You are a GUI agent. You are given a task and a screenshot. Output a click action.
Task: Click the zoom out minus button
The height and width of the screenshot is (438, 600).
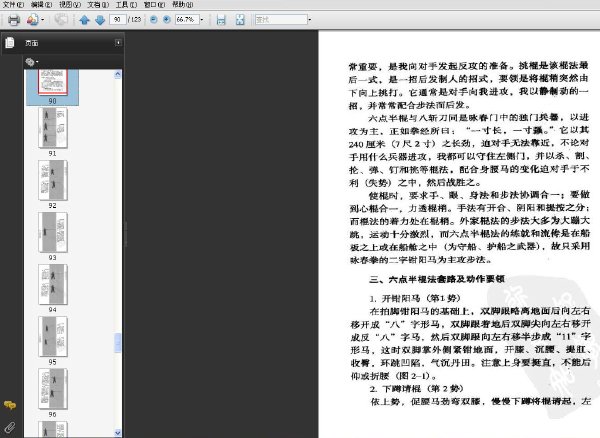pyautogui.click(x=154, y=19)
